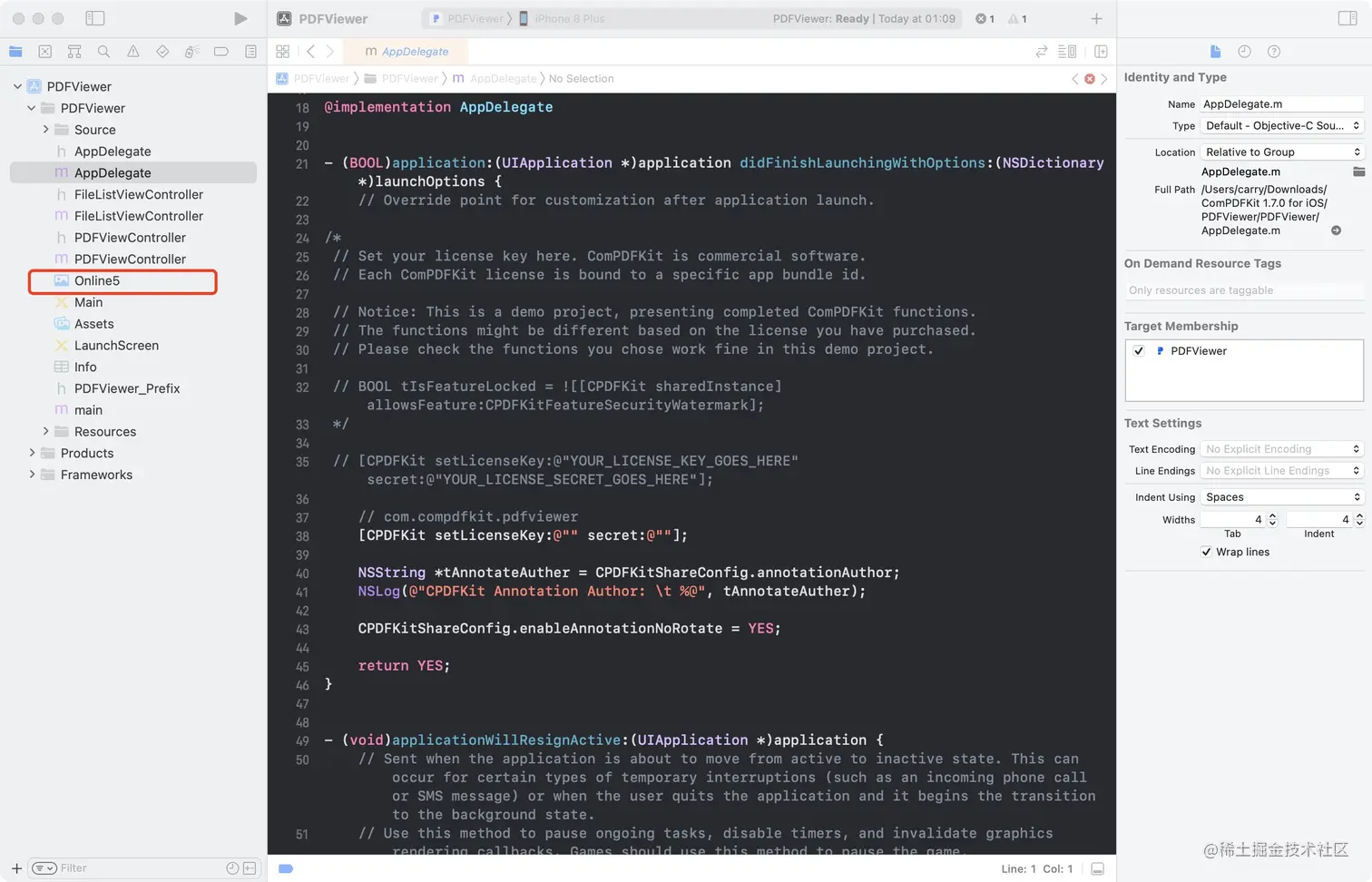The height and width of the screenshot is (882, 1372).
Task: Run the PDFViewer project with play button
Action: coord(240,18)
